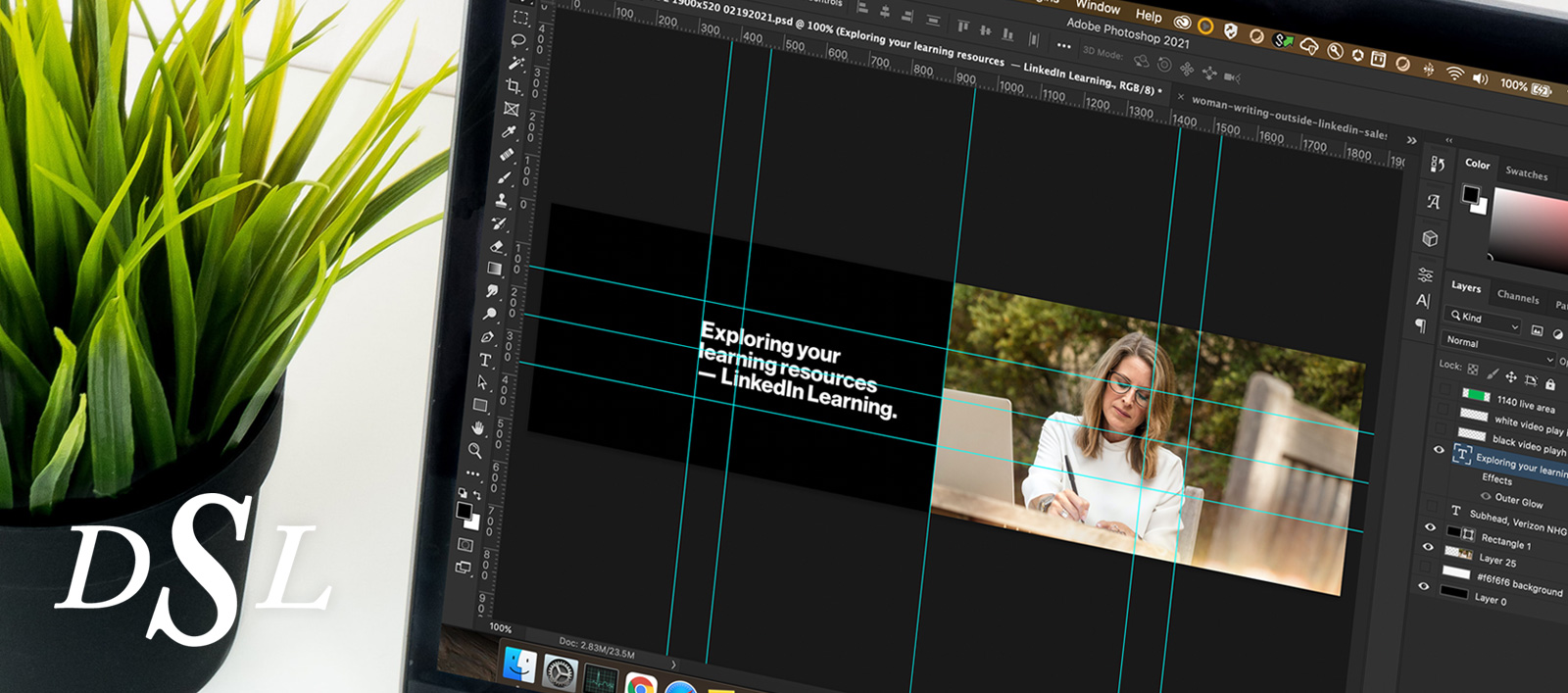Open the Character panel icon
Screen dimensions: 1568x693
(1423, 300)
